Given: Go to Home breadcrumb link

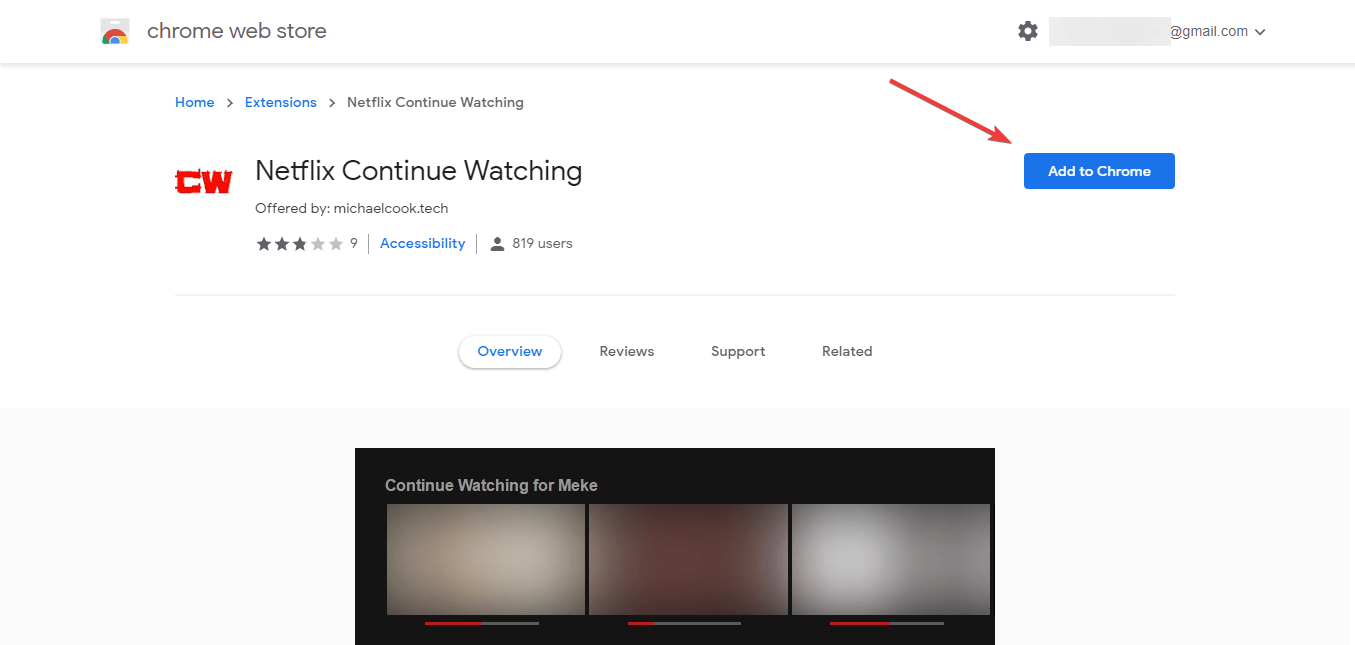Looking at the screenshot, I should (195, 102).
